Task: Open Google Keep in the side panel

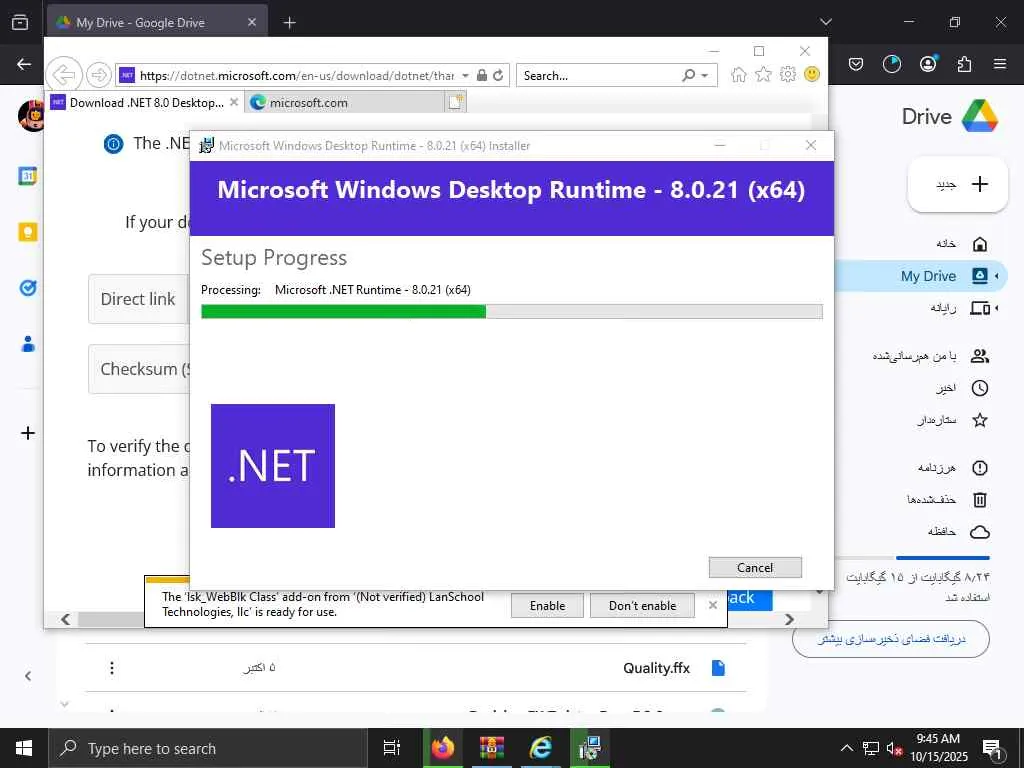Action: point(27,232)
